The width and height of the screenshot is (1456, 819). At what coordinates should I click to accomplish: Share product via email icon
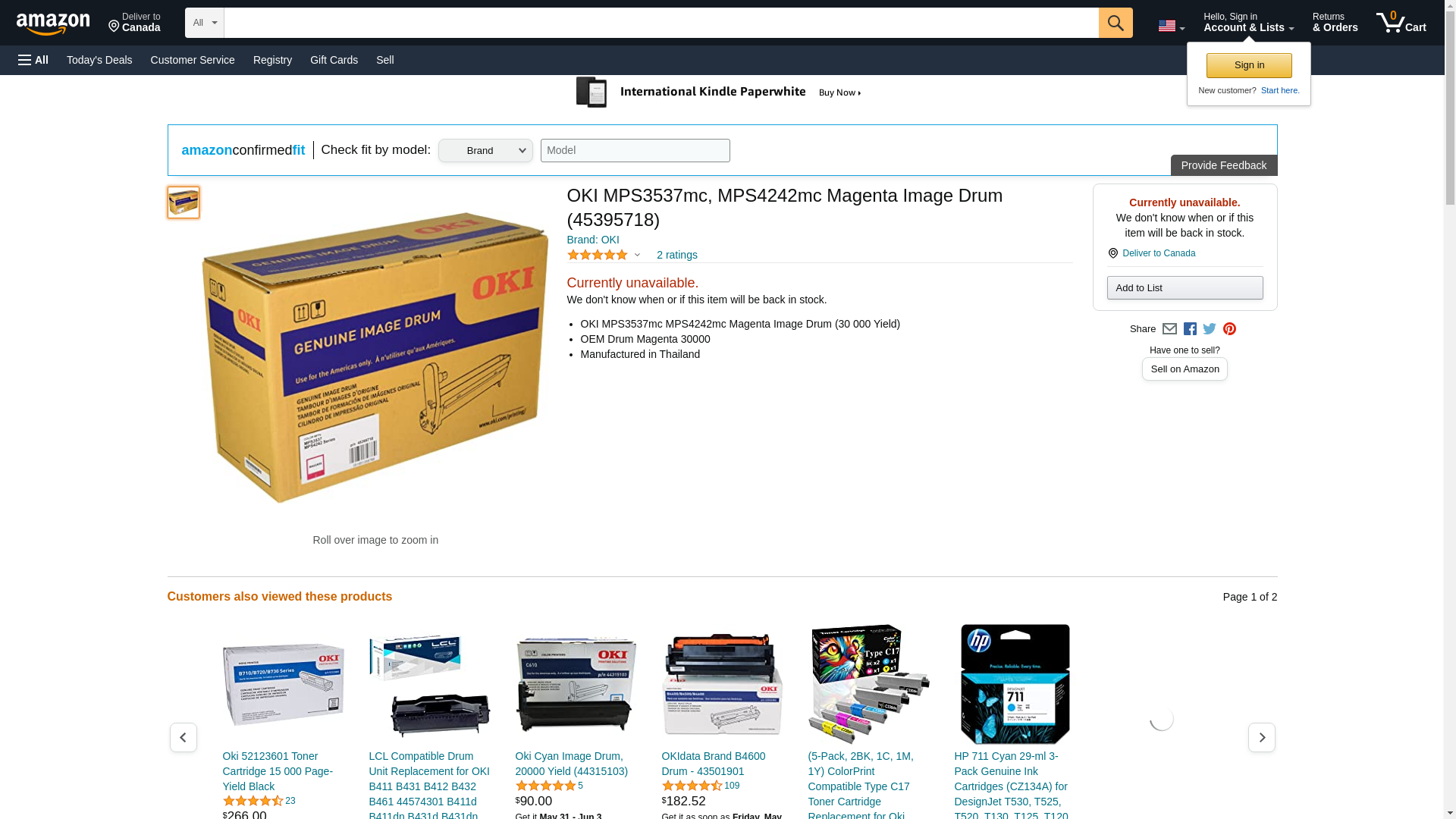click(x=1169, y=329)
